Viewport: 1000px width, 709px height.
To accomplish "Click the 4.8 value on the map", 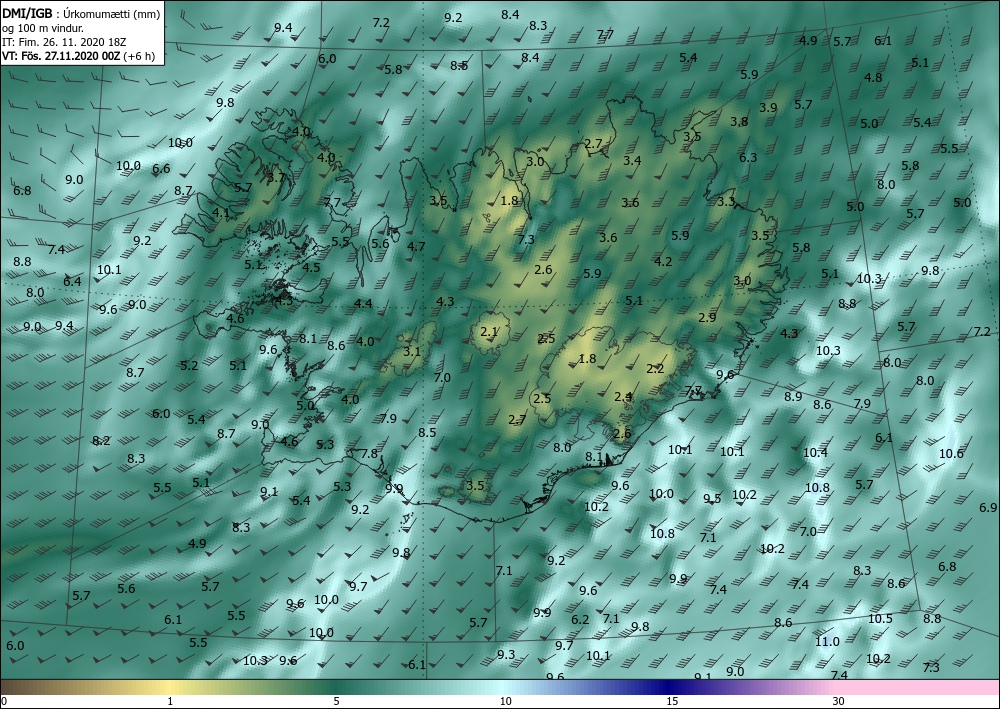I will pos(872,77).
